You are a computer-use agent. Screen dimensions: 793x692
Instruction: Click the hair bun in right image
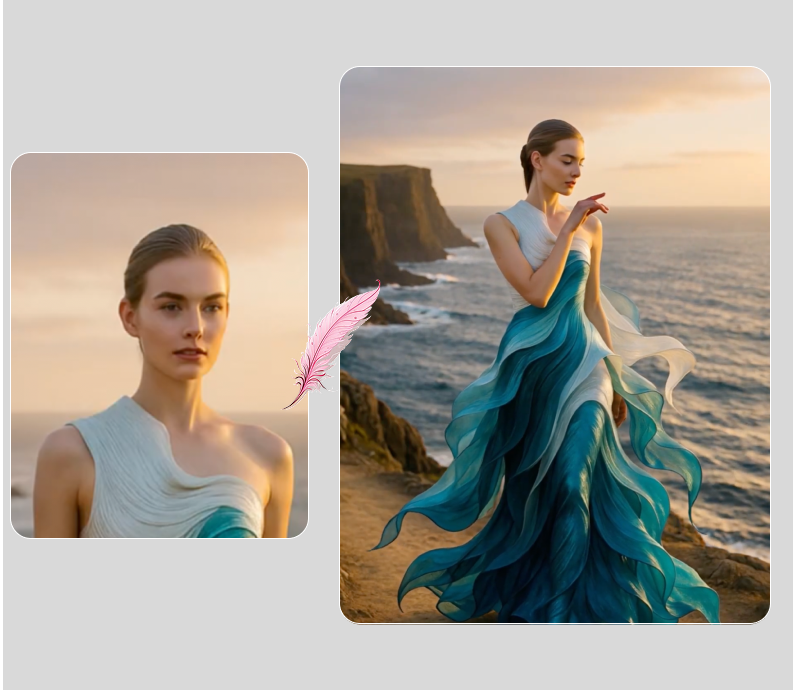(x=526, y=155)
